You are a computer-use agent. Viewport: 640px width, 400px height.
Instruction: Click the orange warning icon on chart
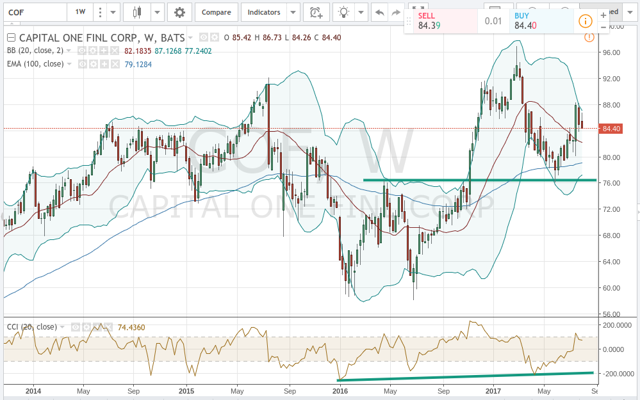[589, 38]
